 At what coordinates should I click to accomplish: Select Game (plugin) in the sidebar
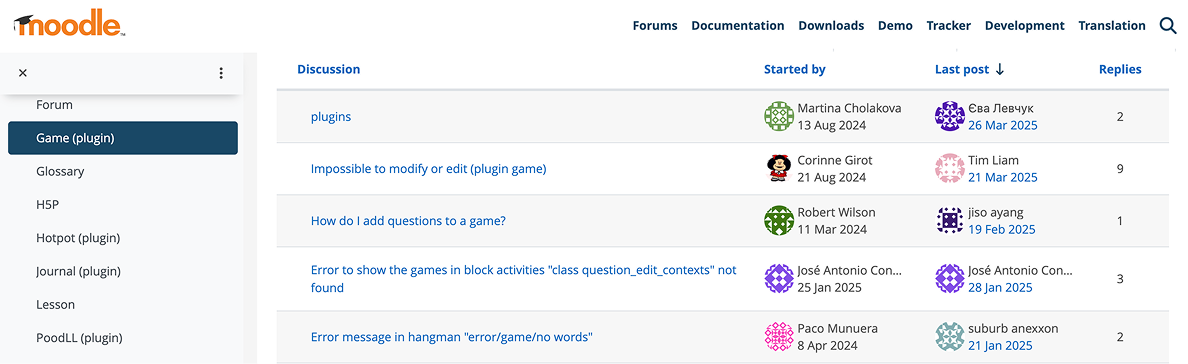pos(123,138)
